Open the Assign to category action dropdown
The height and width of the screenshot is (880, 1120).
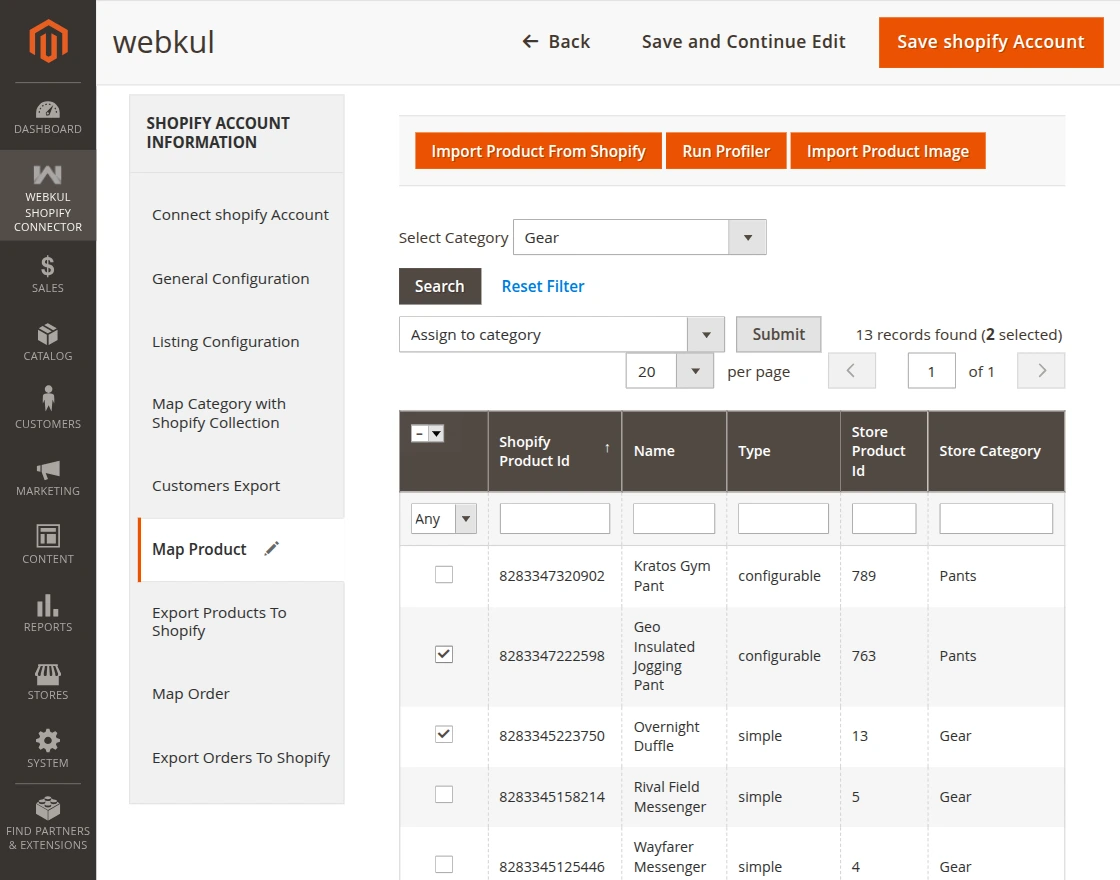(561, 334)
